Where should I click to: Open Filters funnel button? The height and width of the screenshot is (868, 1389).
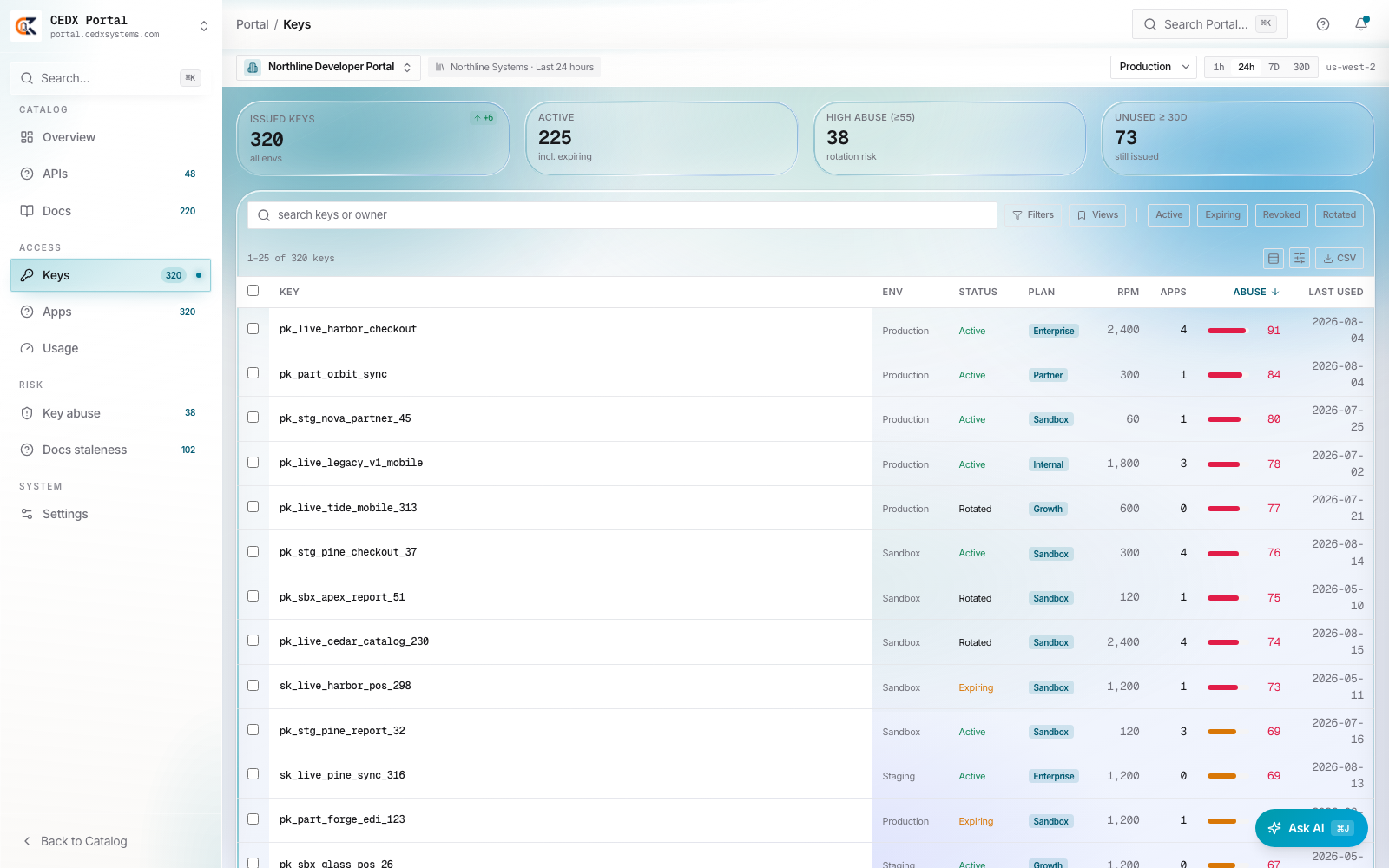coord(1033,215)
